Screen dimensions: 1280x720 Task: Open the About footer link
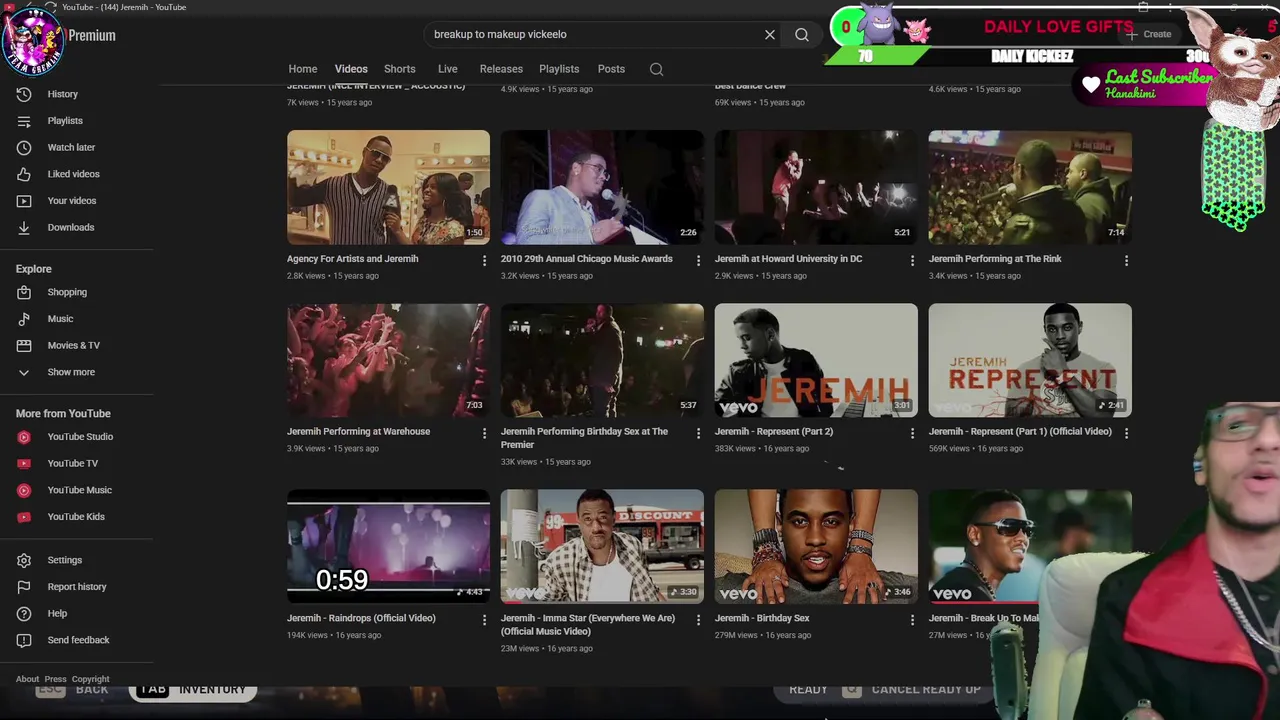(27, 679)
